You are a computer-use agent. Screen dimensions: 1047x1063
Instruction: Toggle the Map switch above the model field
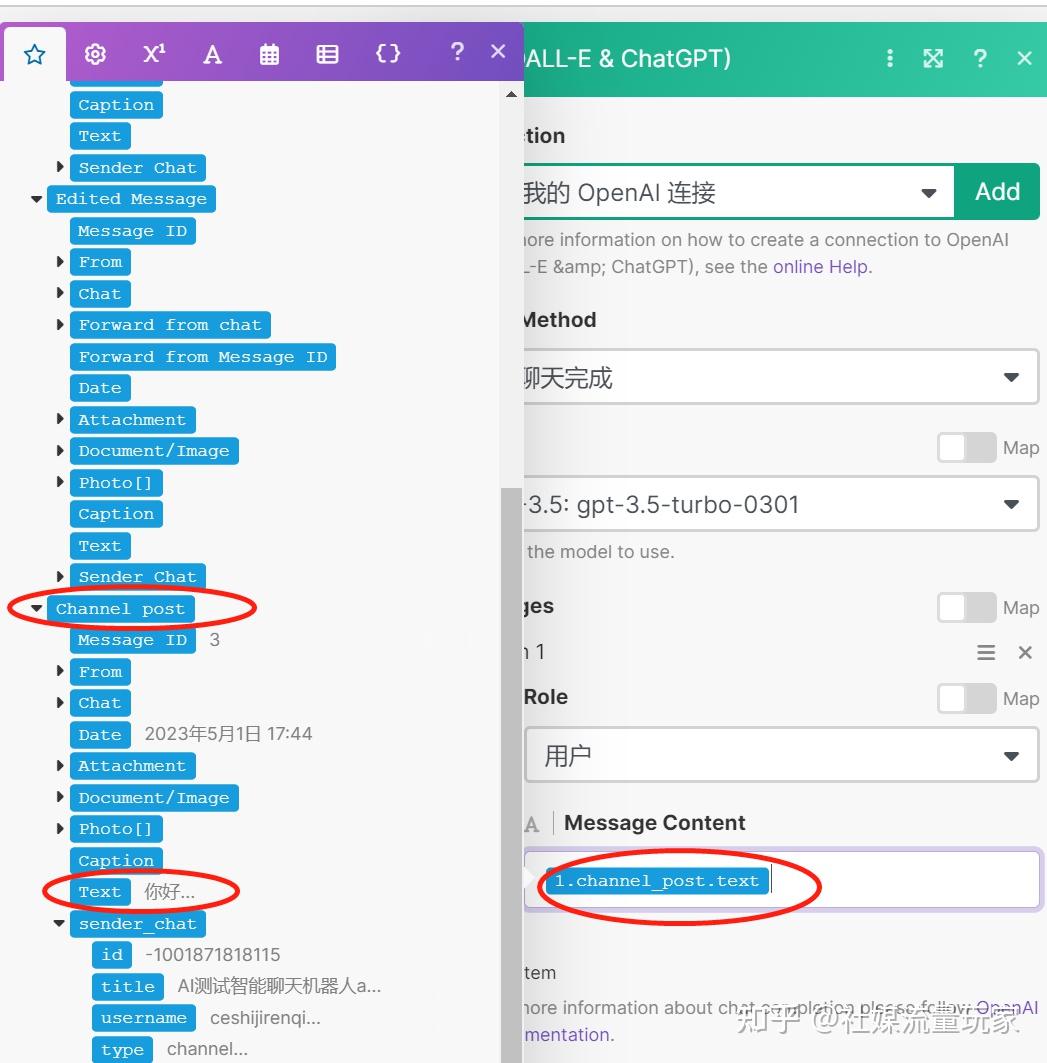966,447
